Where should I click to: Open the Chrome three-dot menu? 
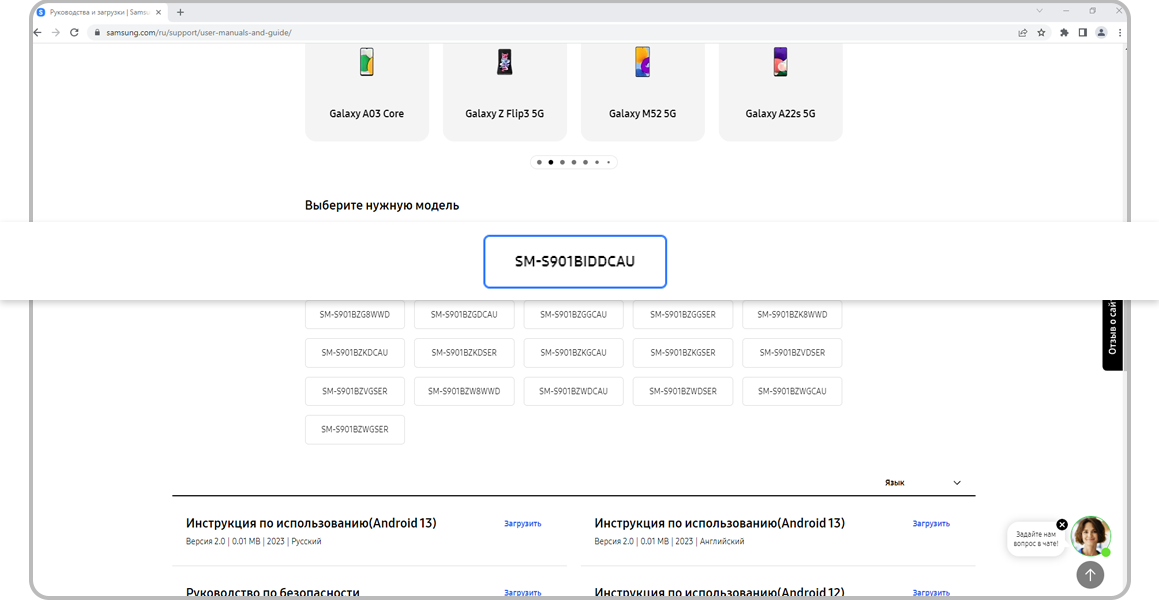click(1121, 33)
